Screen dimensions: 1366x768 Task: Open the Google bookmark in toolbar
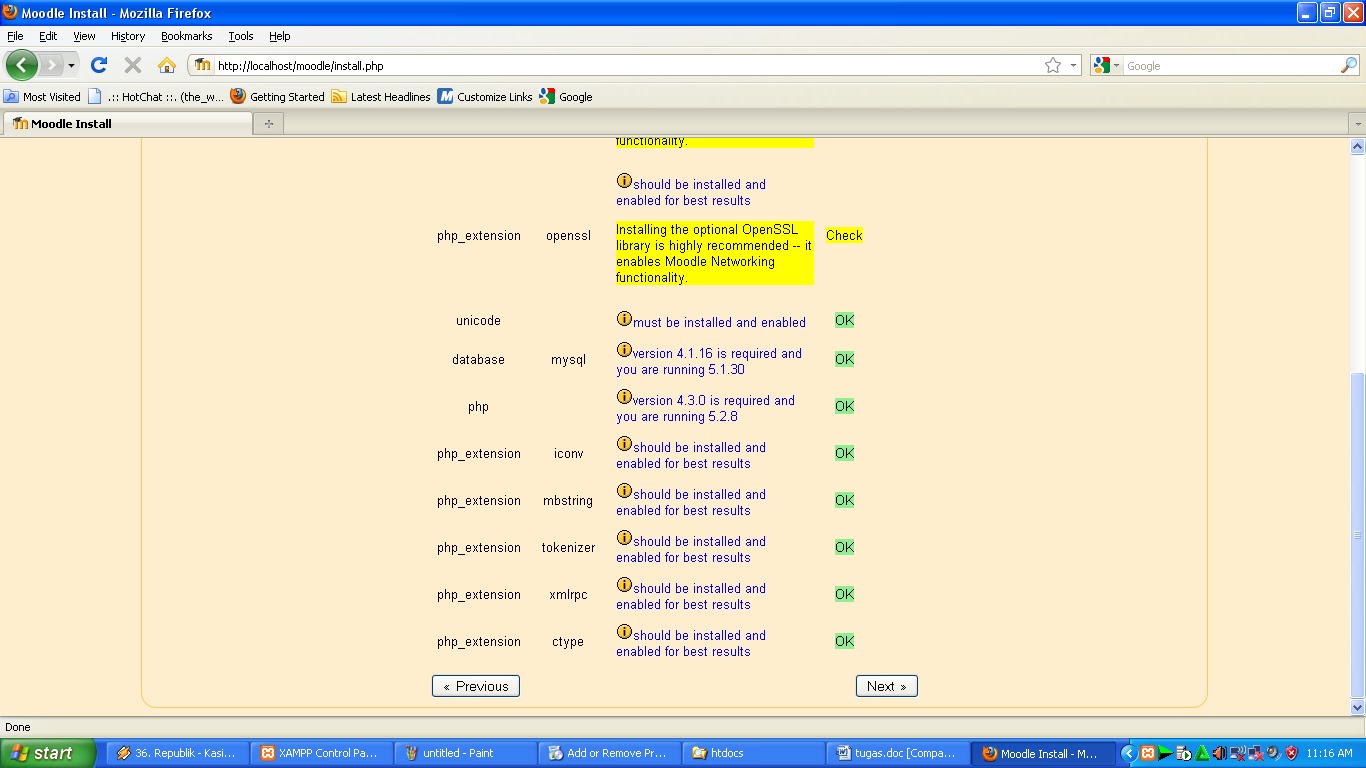coord(566,97)
